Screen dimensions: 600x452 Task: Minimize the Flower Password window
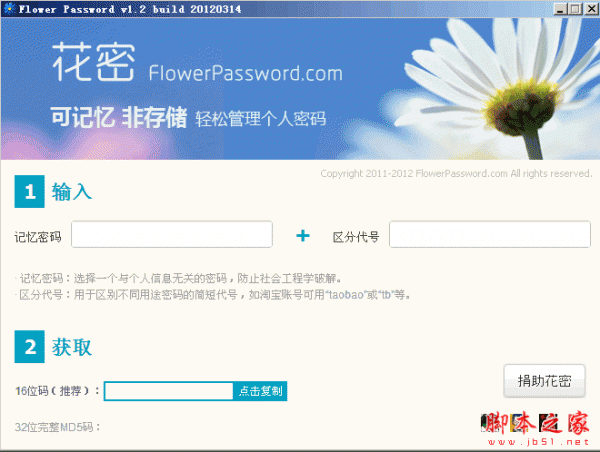(560, 9)
